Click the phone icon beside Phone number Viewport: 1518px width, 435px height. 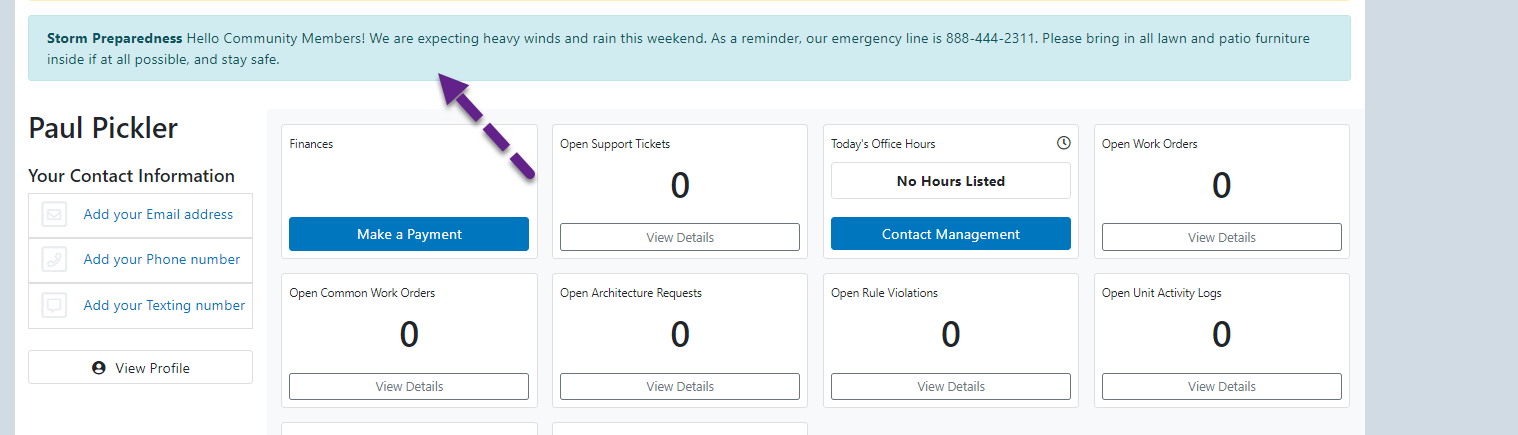point(55,260)
